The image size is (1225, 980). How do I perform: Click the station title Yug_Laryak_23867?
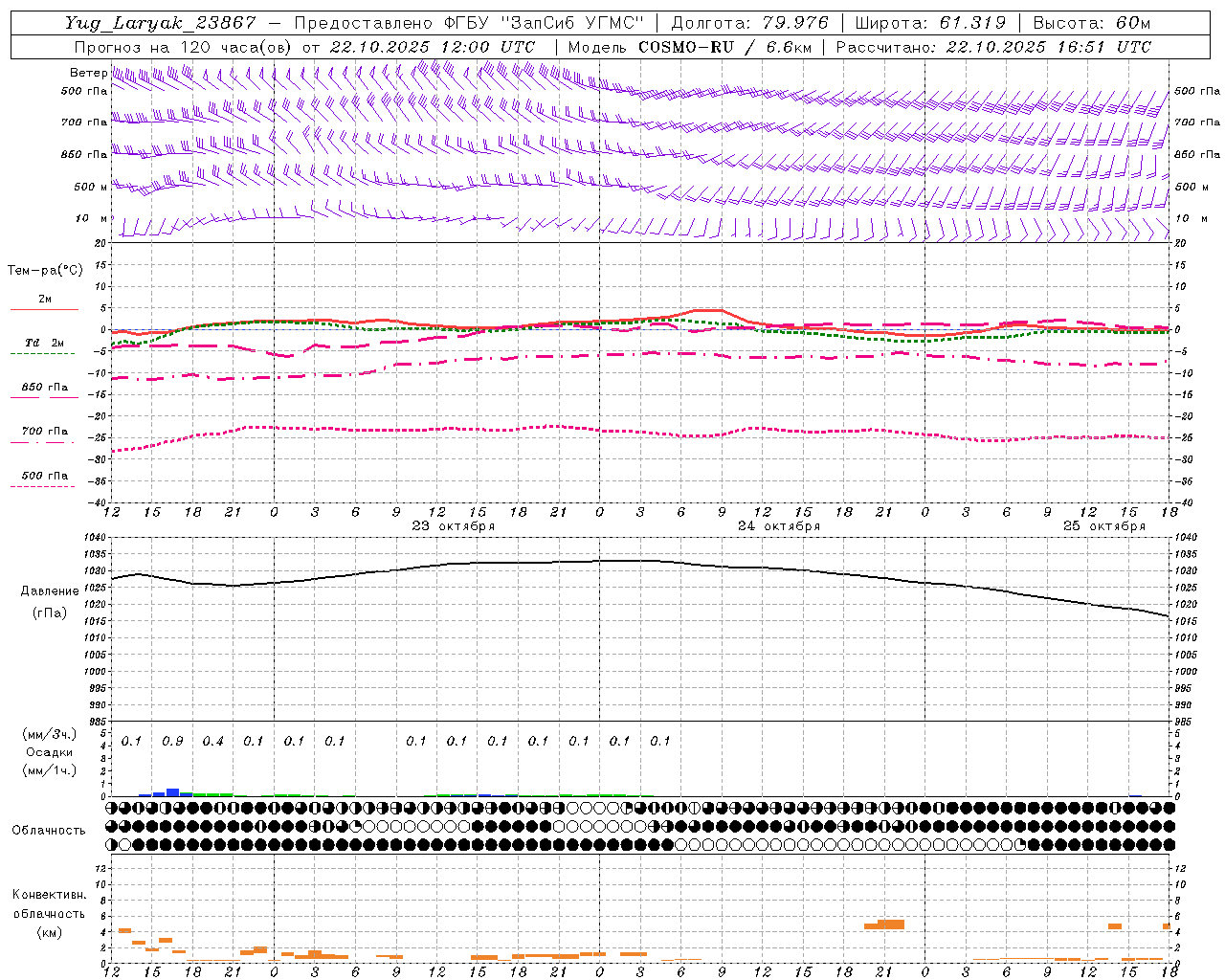click(161, 23)
